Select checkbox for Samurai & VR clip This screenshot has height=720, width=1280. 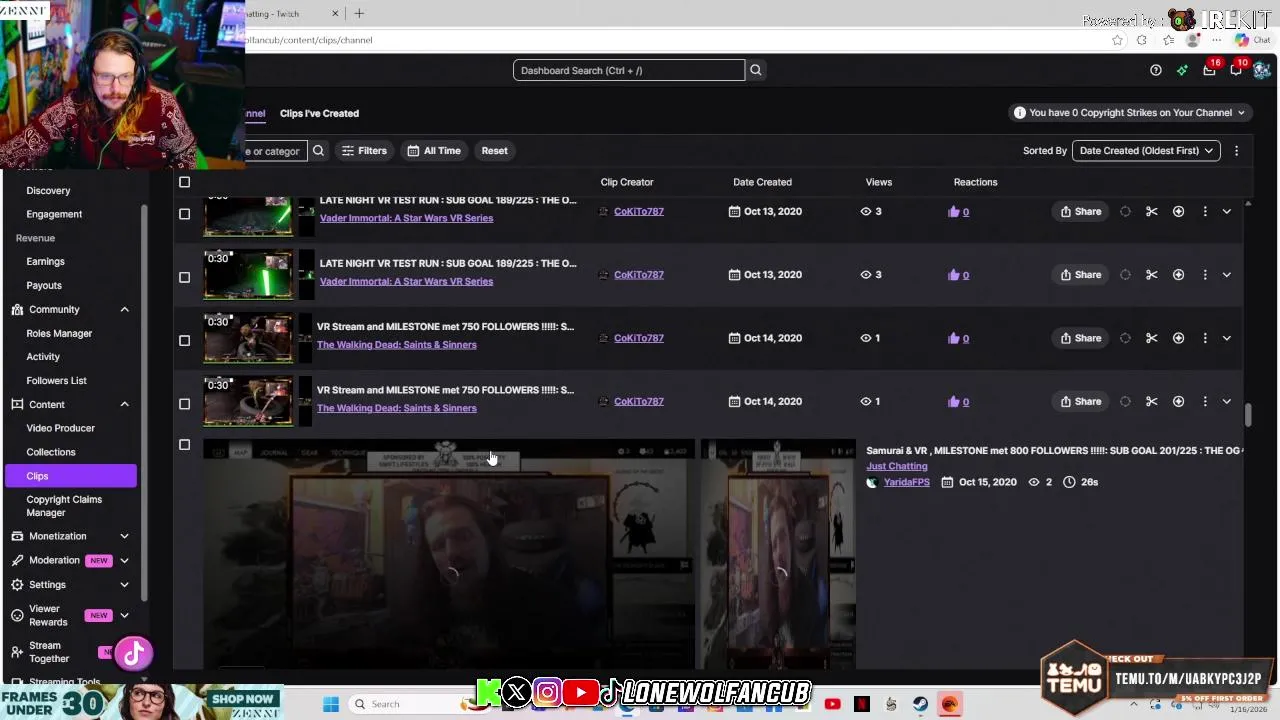click(x=184, y=444)
